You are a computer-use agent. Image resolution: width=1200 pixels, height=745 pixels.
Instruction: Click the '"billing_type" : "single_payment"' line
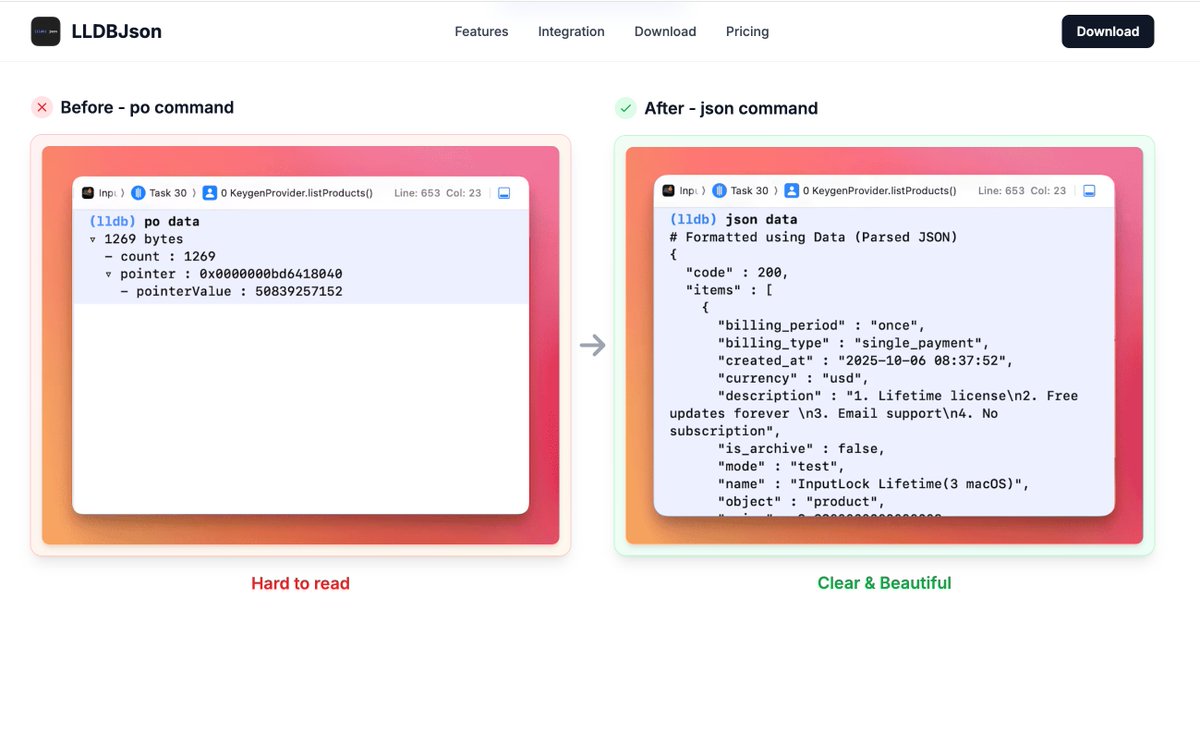pos(853,343)
